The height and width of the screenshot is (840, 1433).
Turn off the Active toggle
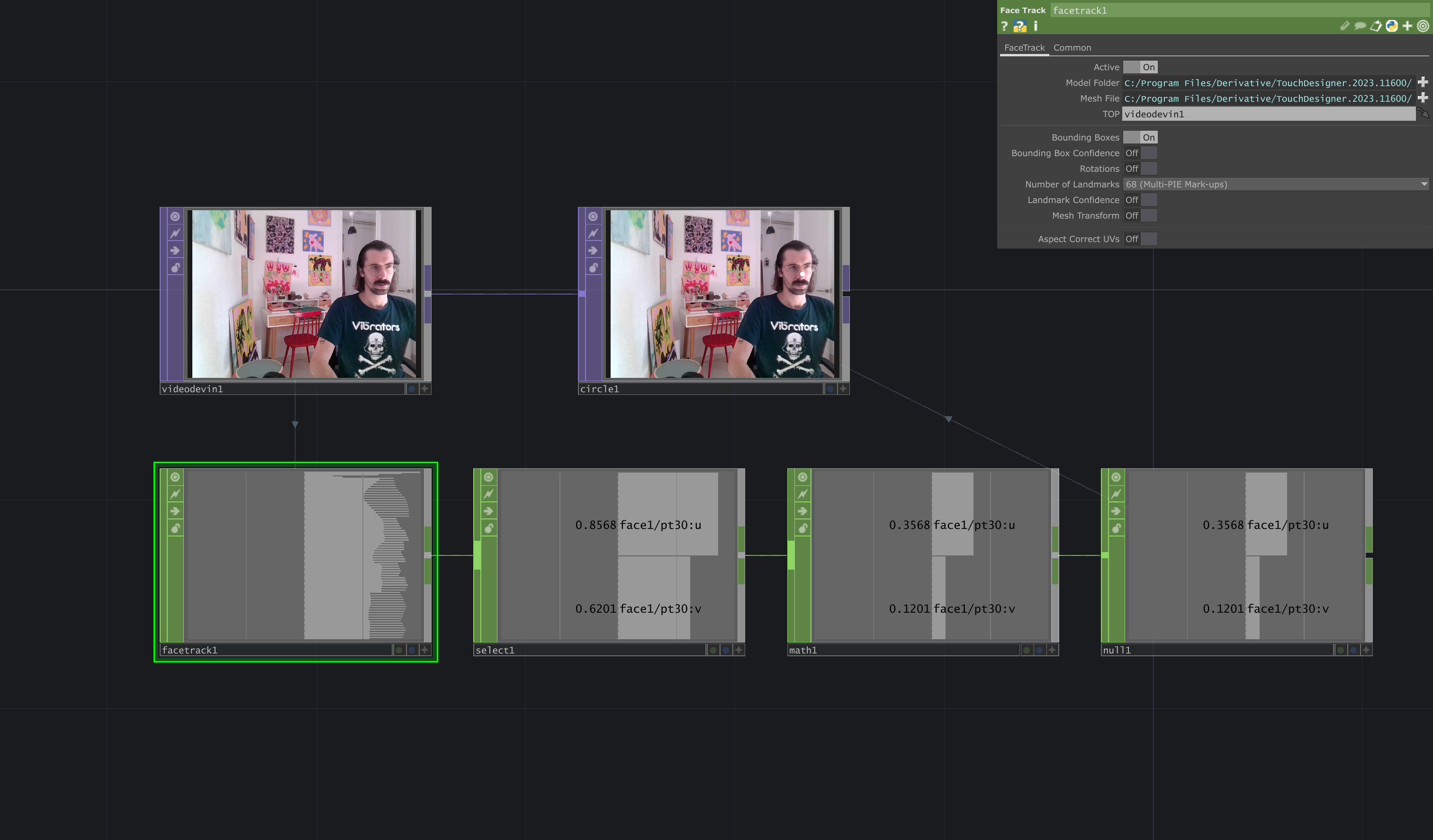(1140, 67)
